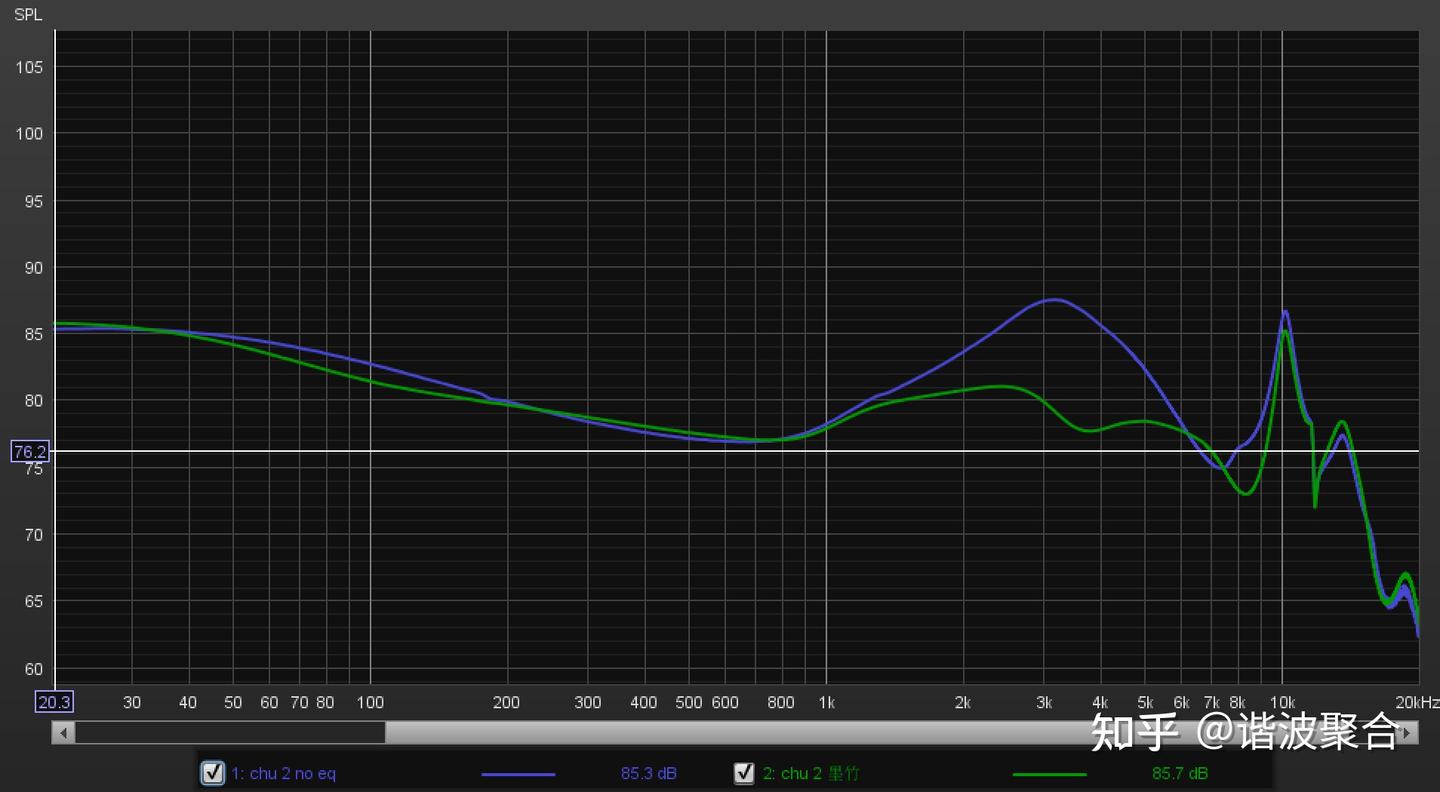Click the horizontal scrollbar thumb
Screen dimensions: 1440x792
click(x=230, y=733)
